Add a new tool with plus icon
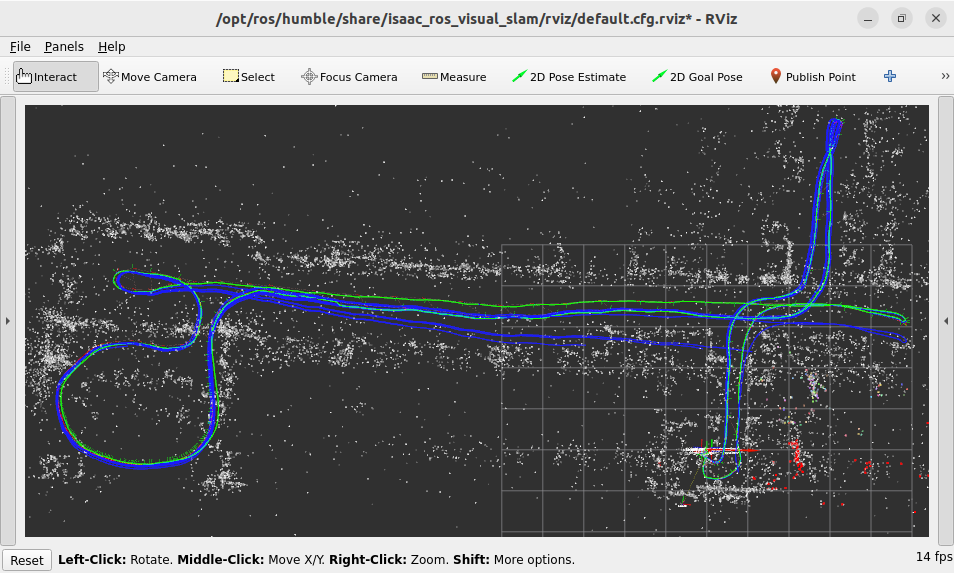The height and width of the screenshot is (573, 954). pyautogui.click(x=890, y=77)
